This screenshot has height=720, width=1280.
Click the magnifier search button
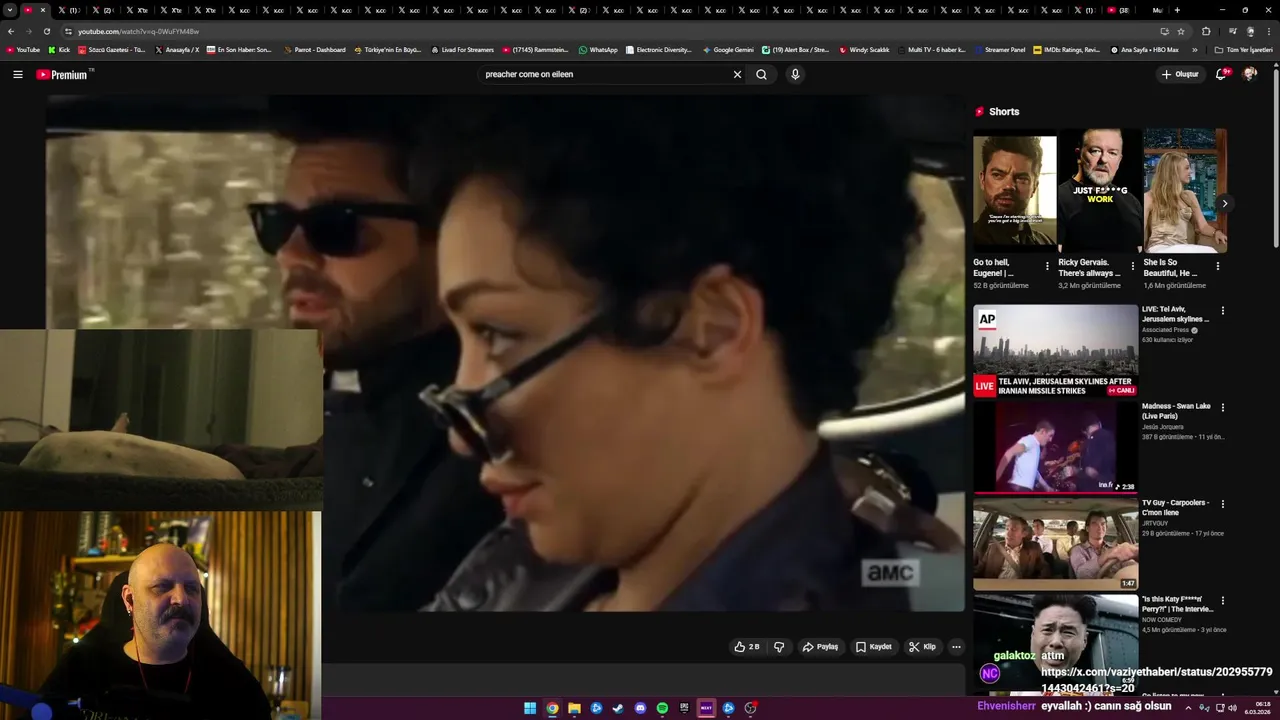coord(761,74)
